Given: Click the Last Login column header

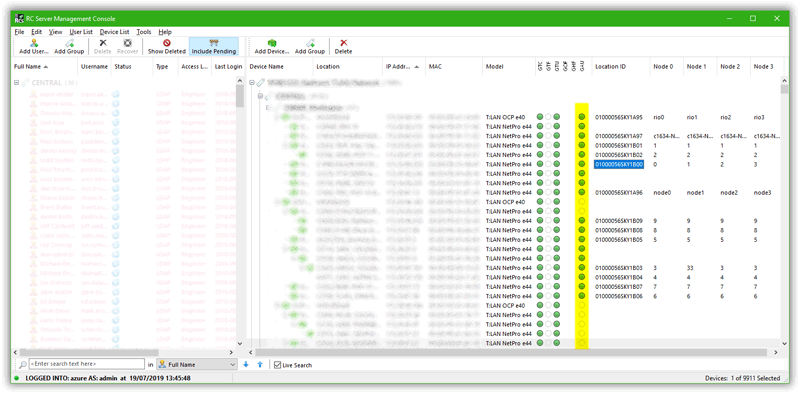Looking at the screenshot, I should [x=228, y=66].
